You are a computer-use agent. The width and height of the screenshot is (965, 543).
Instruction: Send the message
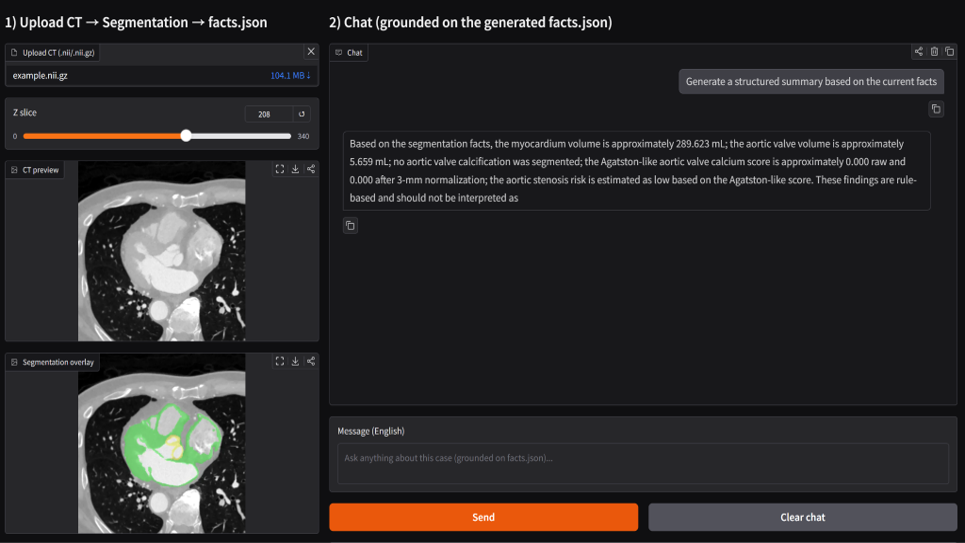pos(483,517)
